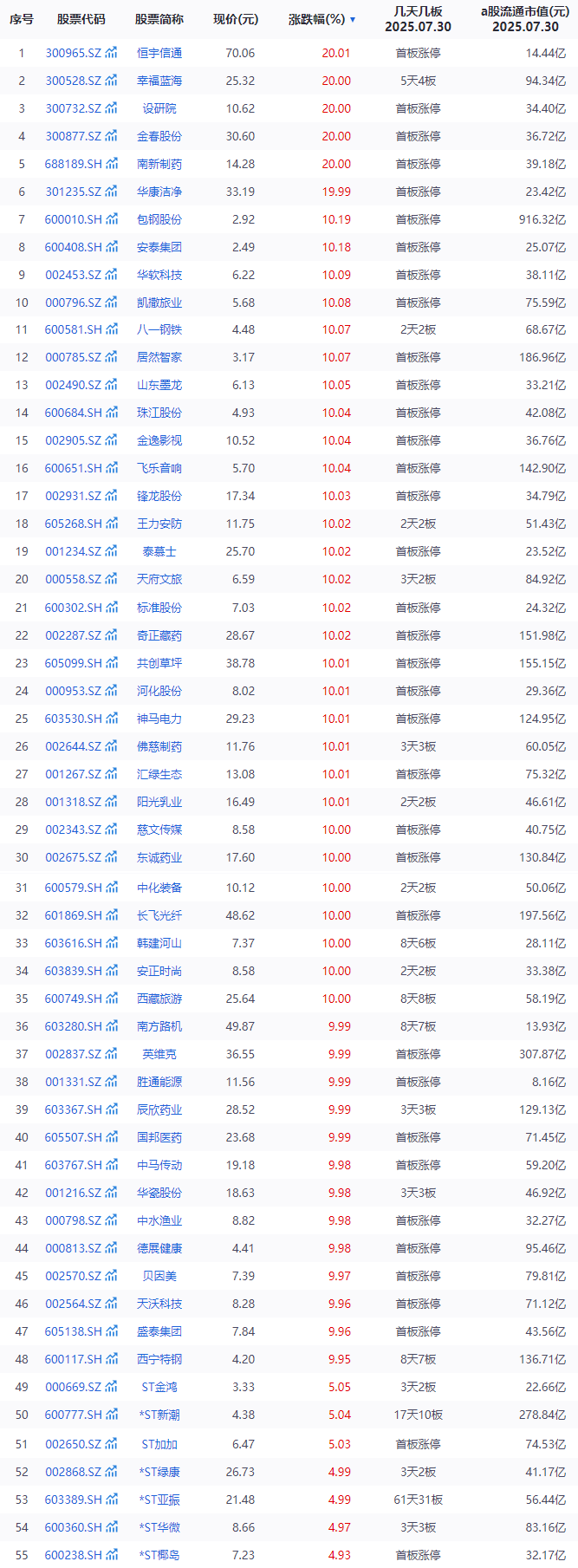This screenshot has width=578, height=1568.
Task: Open chart icon beside 300965.SZ
Action: [x=111, y=53]
